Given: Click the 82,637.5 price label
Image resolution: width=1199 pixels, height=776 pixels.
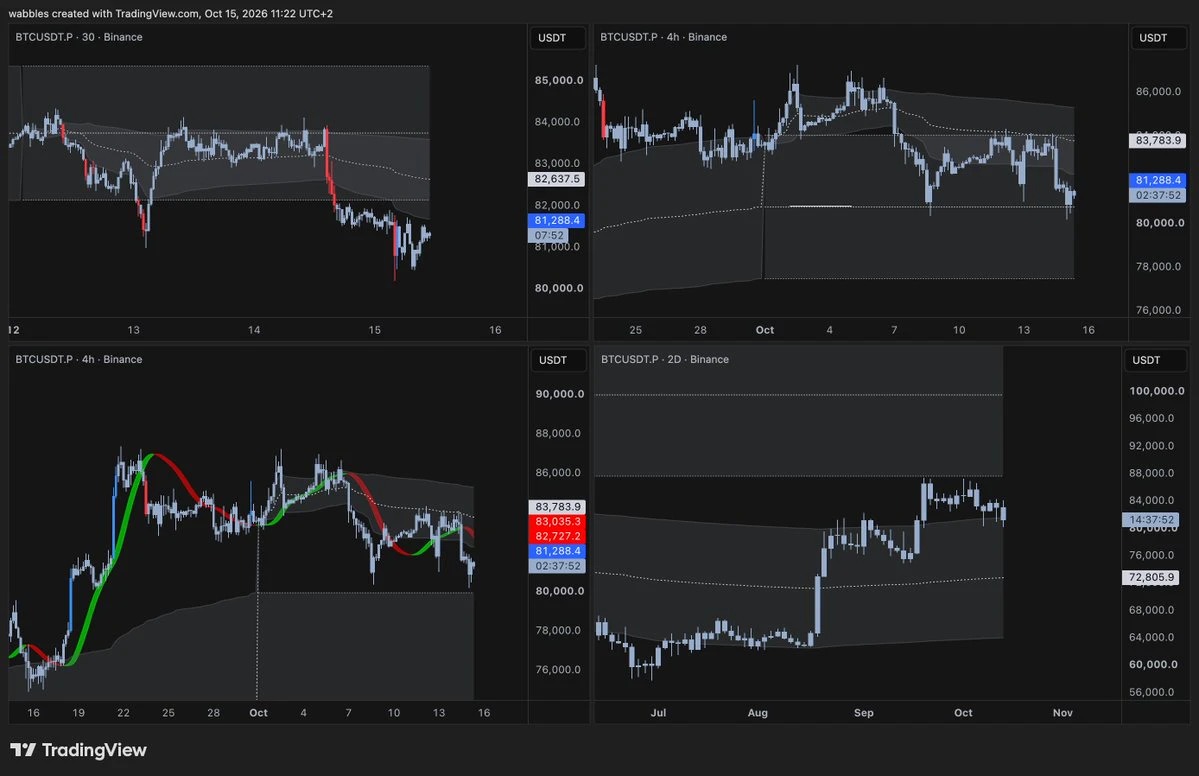Looking at the screenshot, I should click(557, 179).
